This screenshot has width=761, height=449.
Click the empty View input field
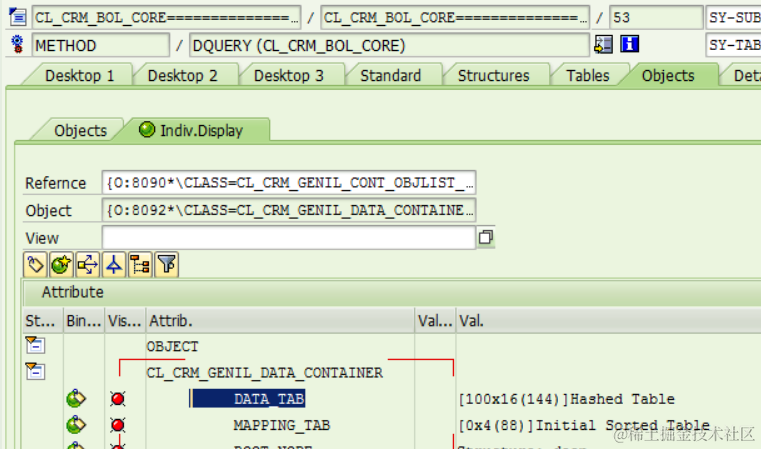click(x=289, y=238)
